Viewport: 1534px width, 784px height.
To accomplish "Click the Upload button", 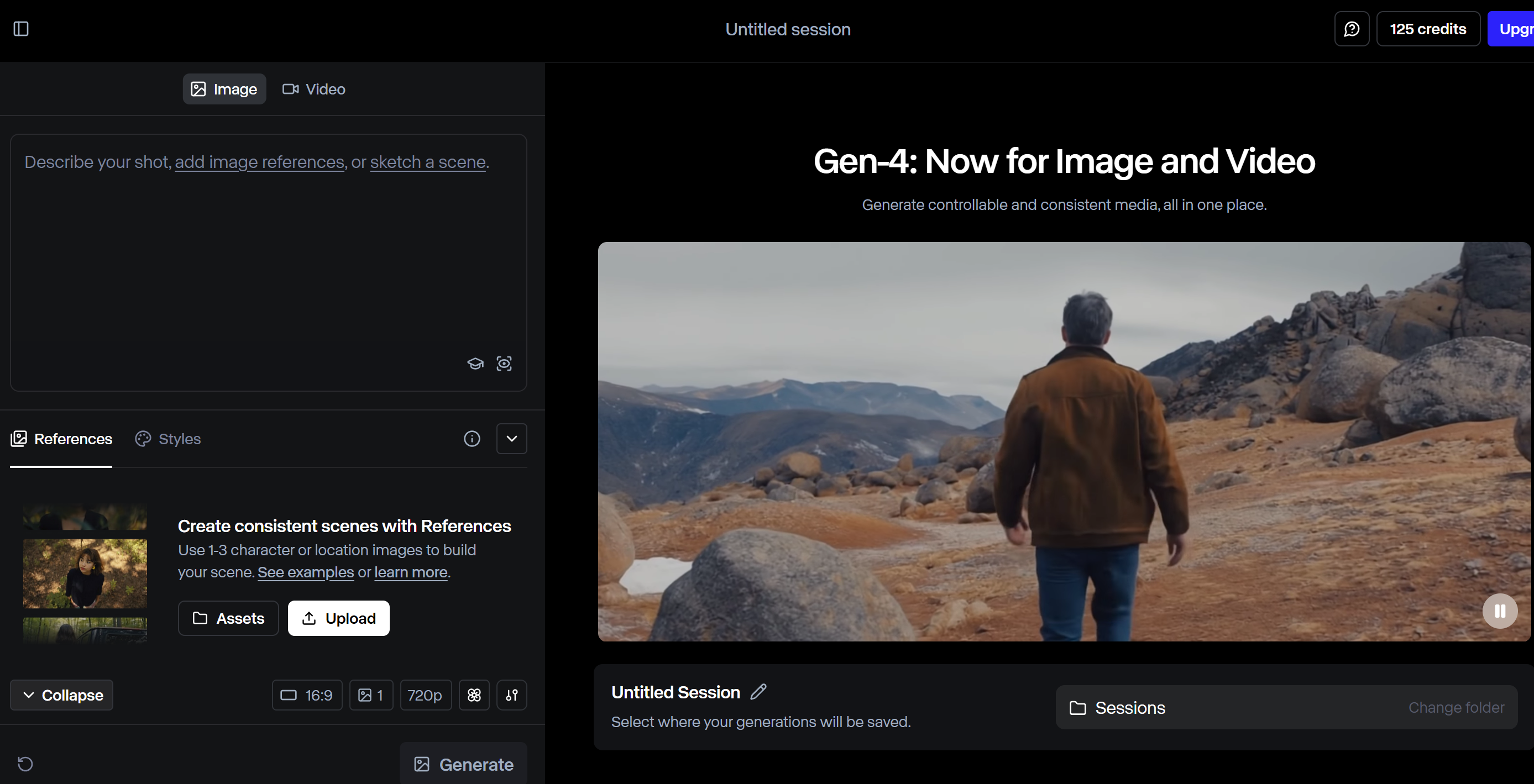I will pos(338,618).
